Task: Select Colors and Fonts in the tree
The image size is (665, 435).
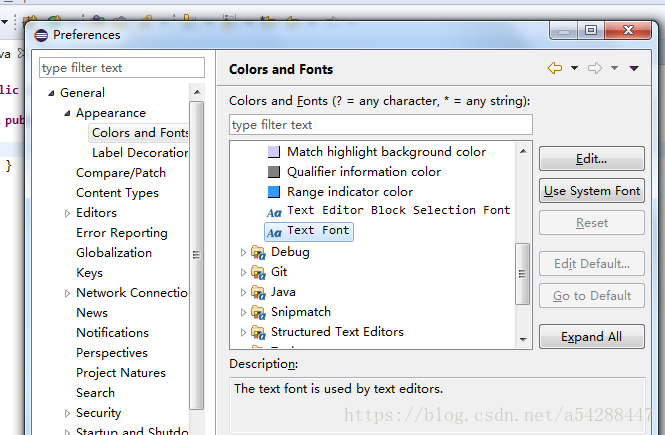Action: [x=140, y=133]
